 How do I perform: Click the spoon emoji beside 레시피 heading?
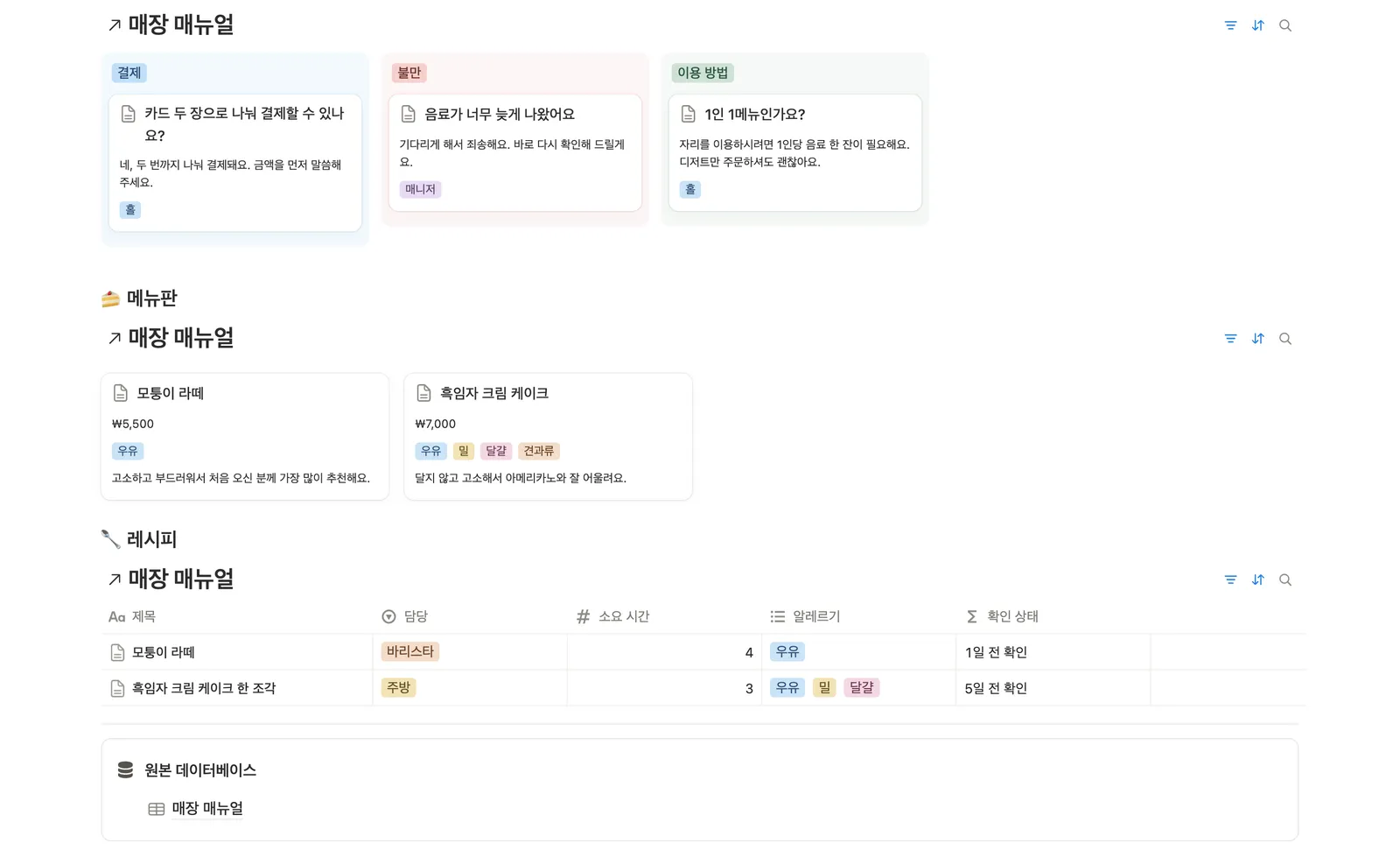(110, 539)
